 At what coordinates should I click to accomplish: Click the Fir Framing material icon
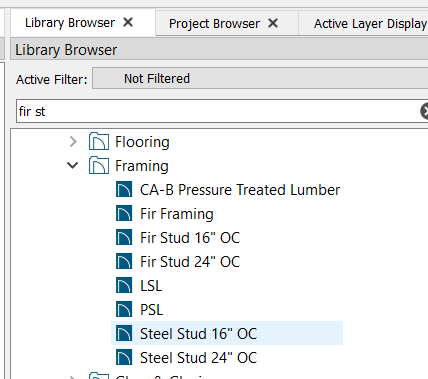124,214
